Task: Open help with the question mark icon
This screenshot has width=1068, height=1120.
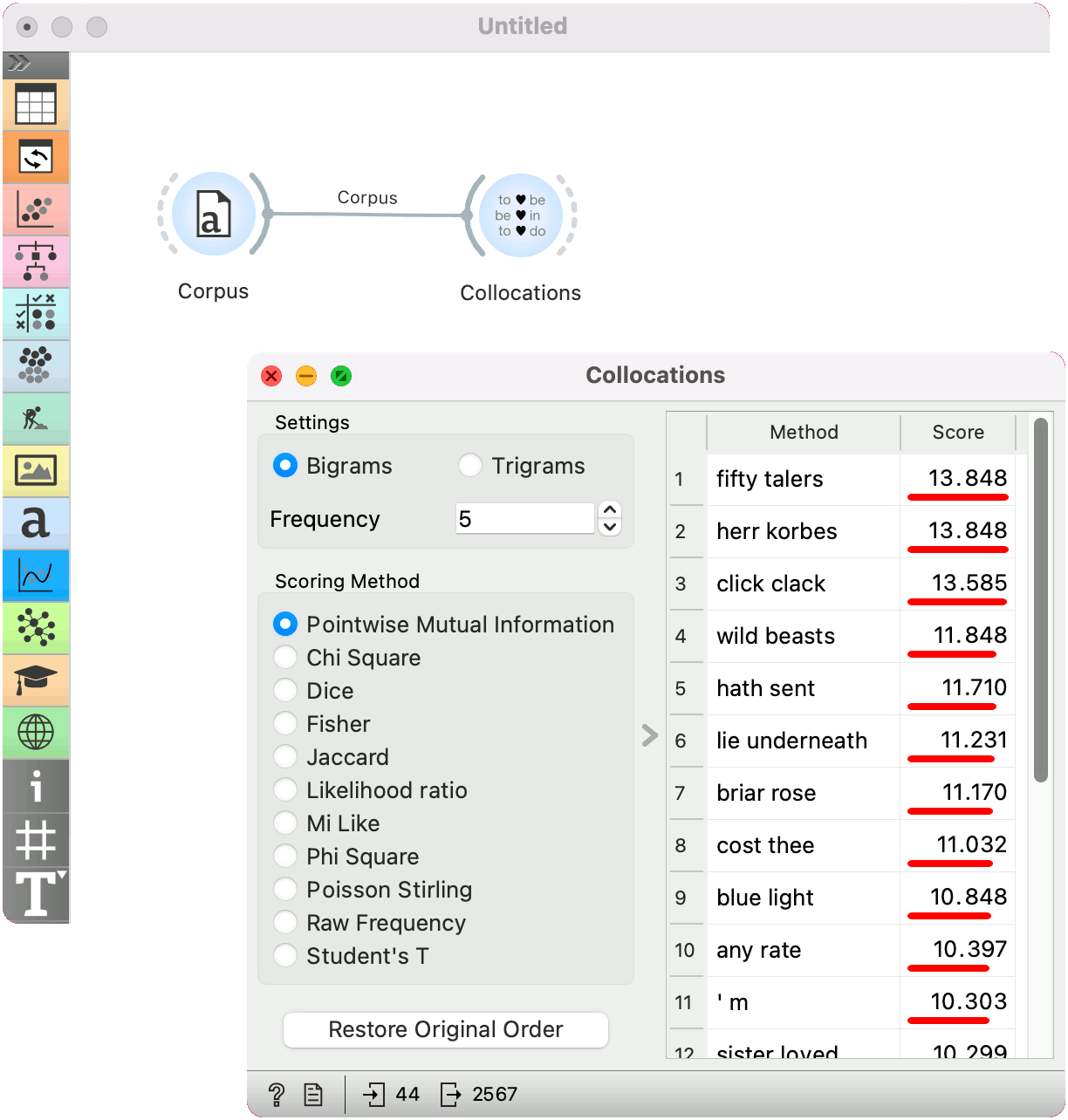Action: 277,1094
